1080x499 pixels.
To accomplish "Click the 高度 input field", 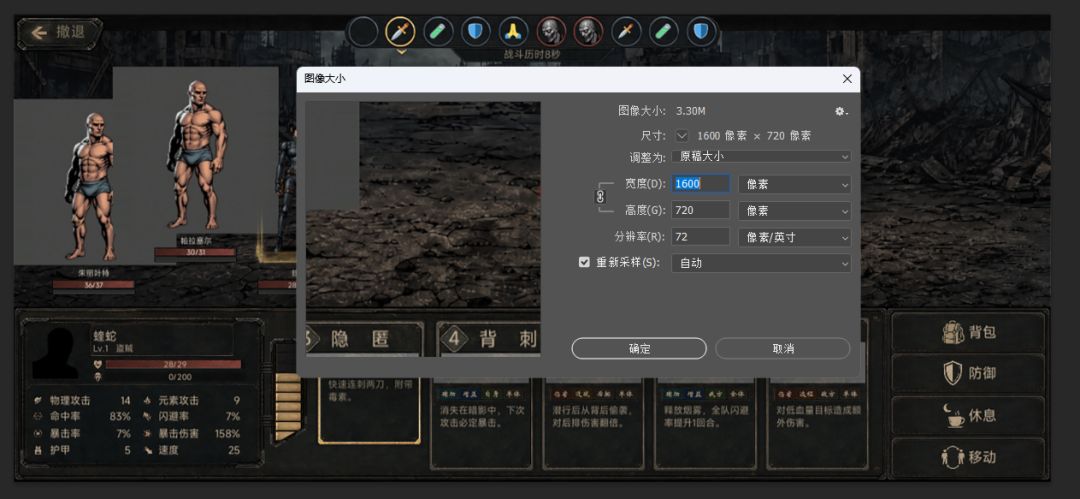I will [700, 210].
